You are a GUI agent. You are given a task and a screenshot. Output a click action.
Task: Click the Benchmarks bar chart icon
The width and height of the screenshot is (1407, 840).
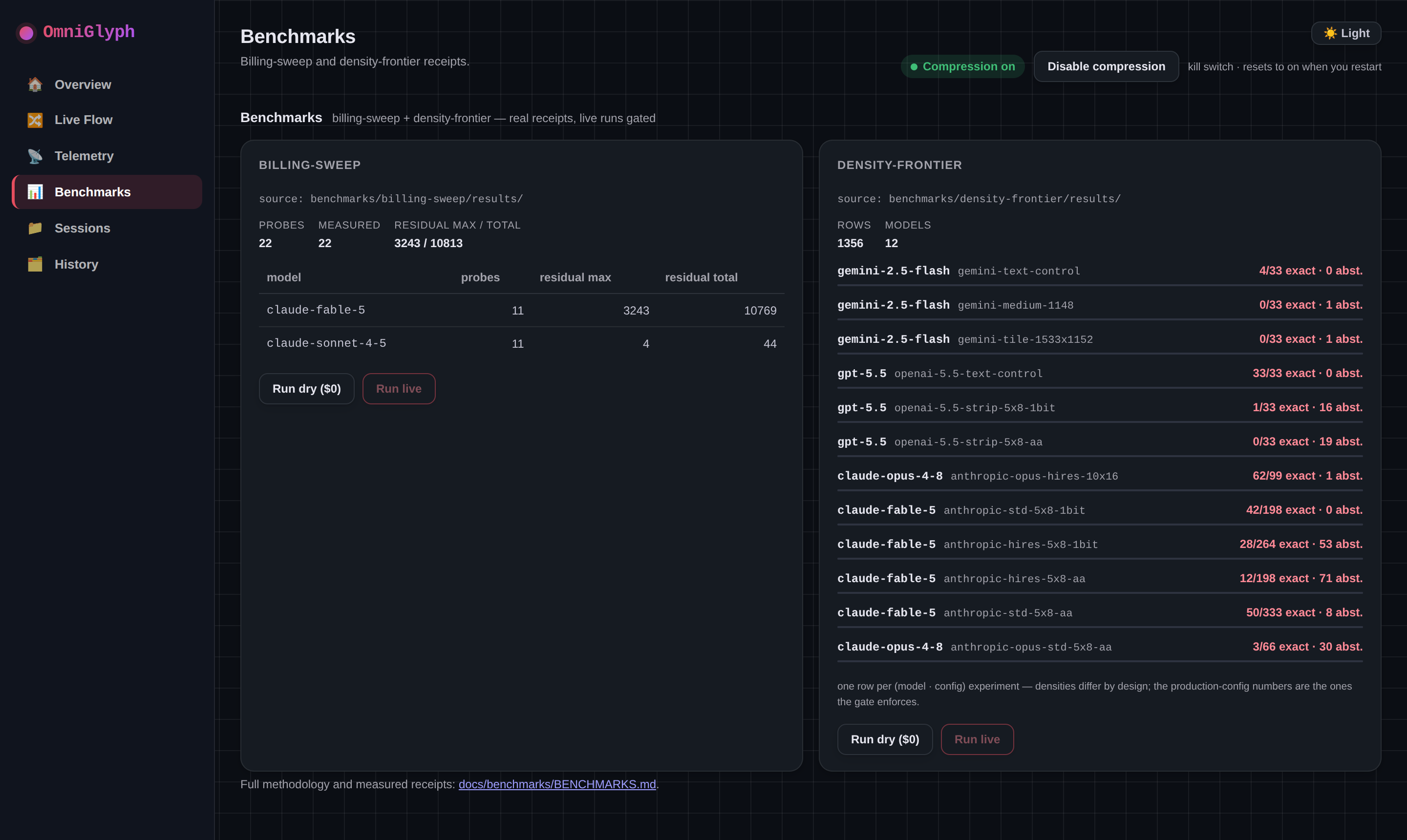(x=35, y=192)
